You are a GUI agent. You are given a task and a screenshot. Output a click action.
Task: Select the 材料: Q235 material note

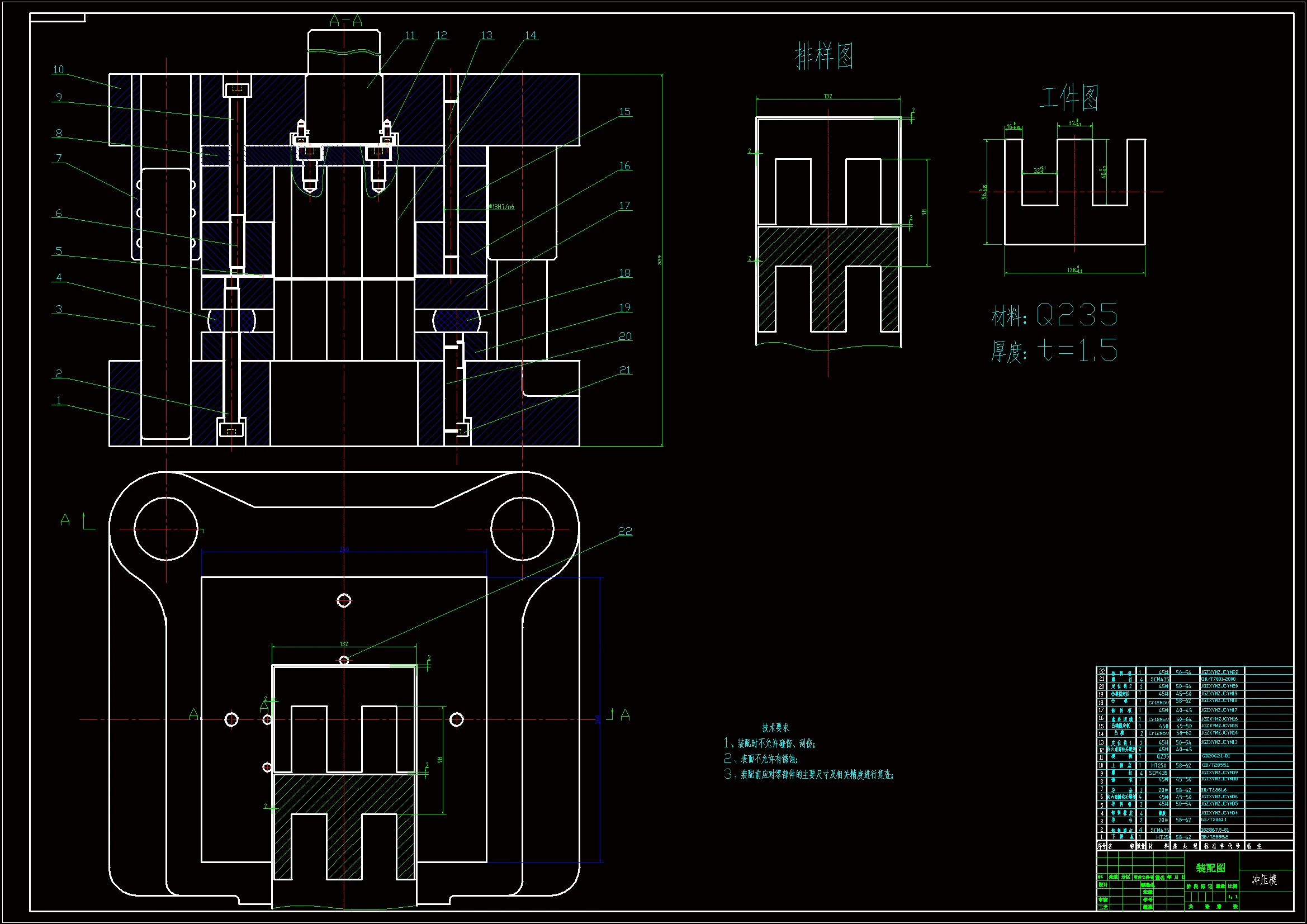[x=1054, y=315]
